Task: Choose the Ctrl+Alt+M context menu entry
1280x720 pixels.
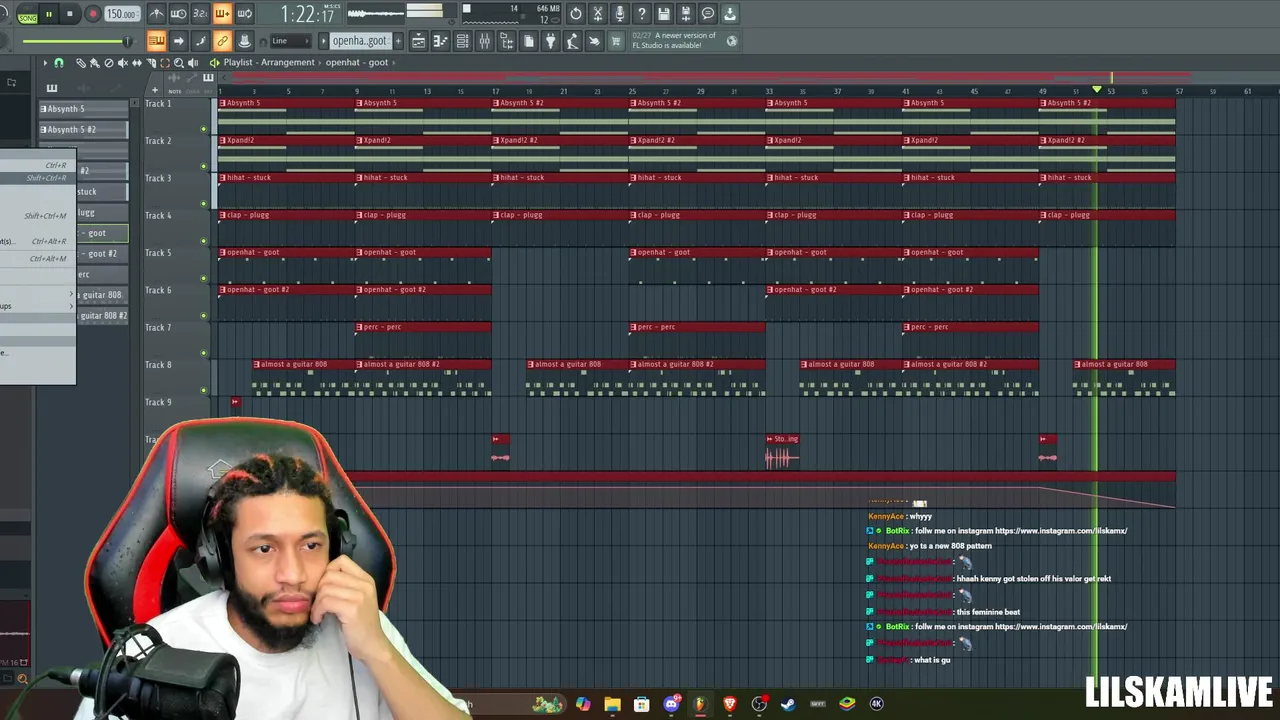Action: coord(37,258)
